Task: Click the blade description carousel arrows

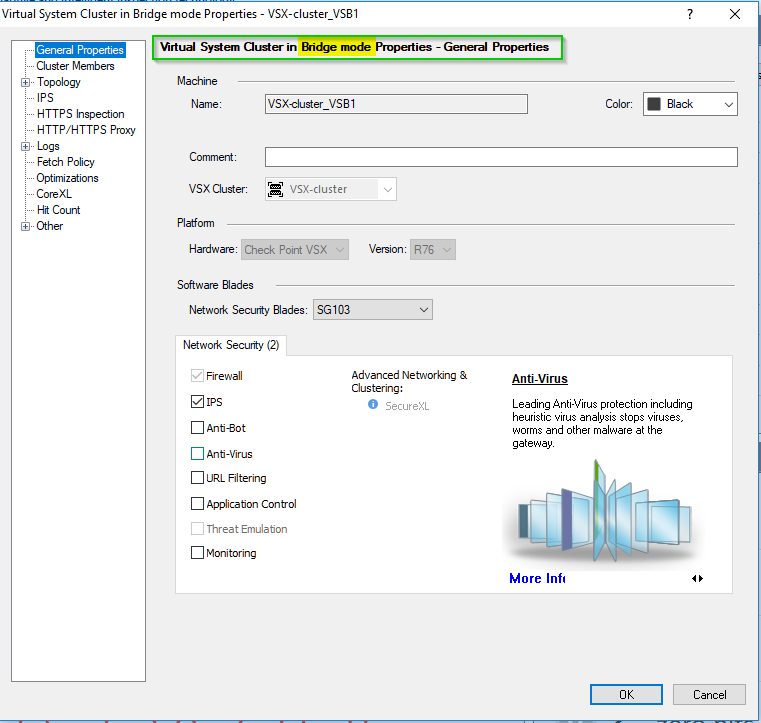Action: [697, 578]
